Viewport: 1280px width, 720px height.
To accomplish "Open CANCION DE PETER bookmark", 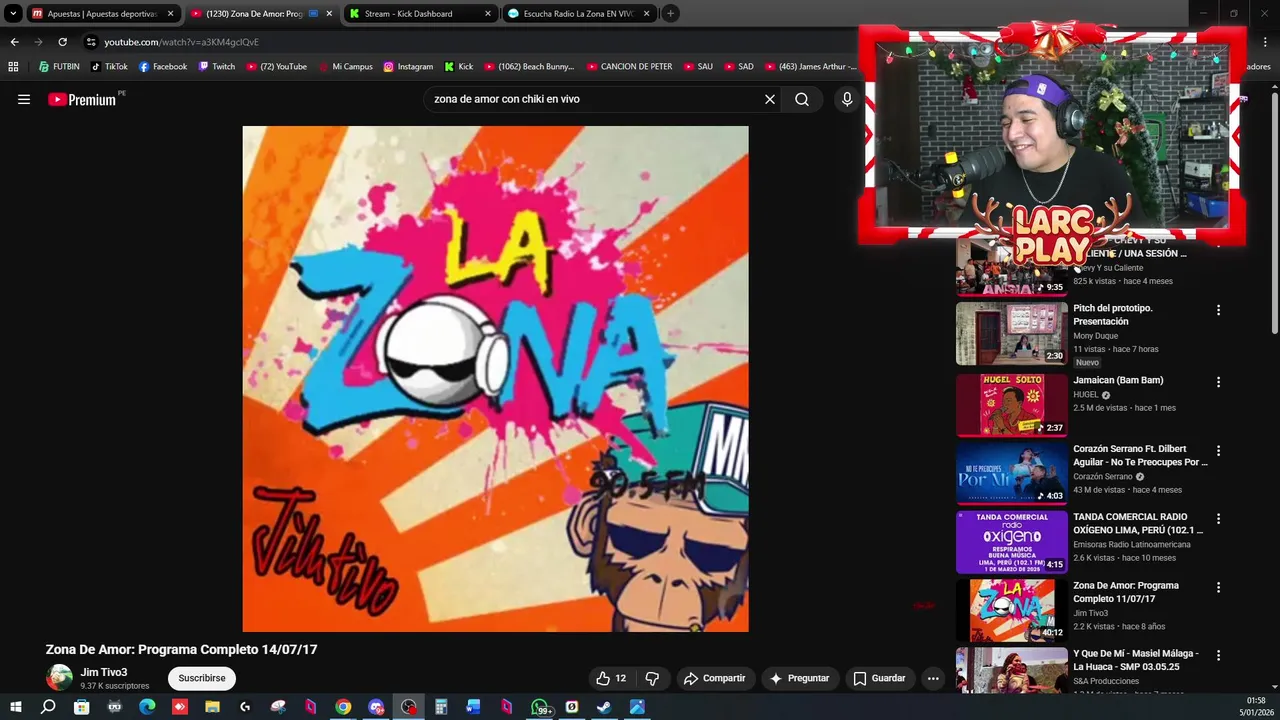I will point(629,67).
